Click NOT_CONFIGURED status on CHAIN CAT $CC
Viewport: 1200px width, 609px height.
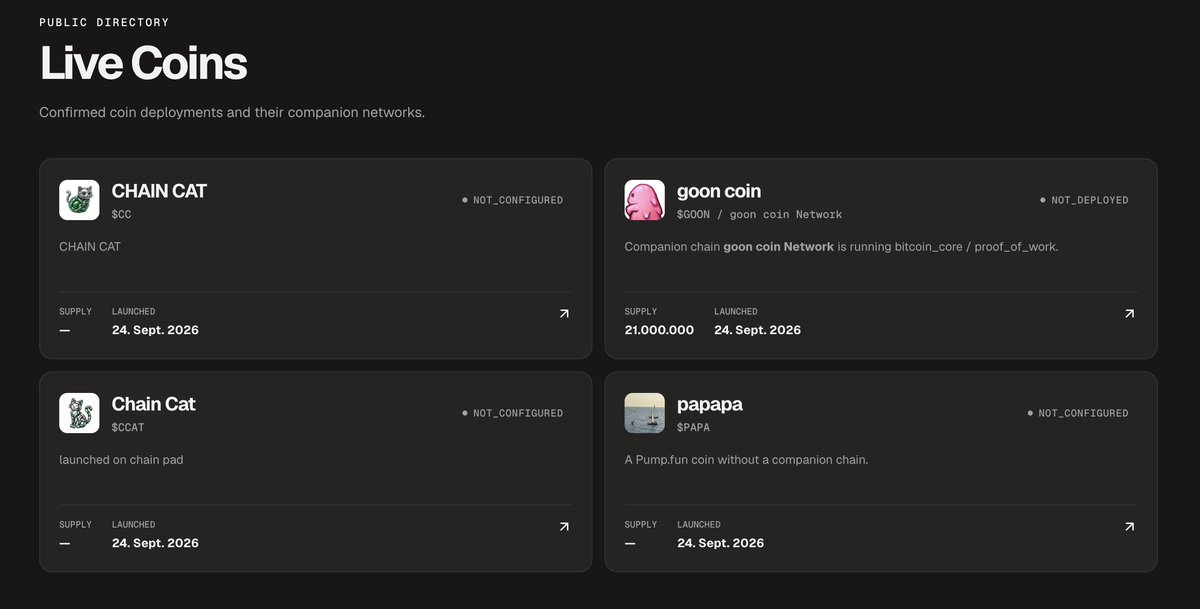click(x=512, y=200)
